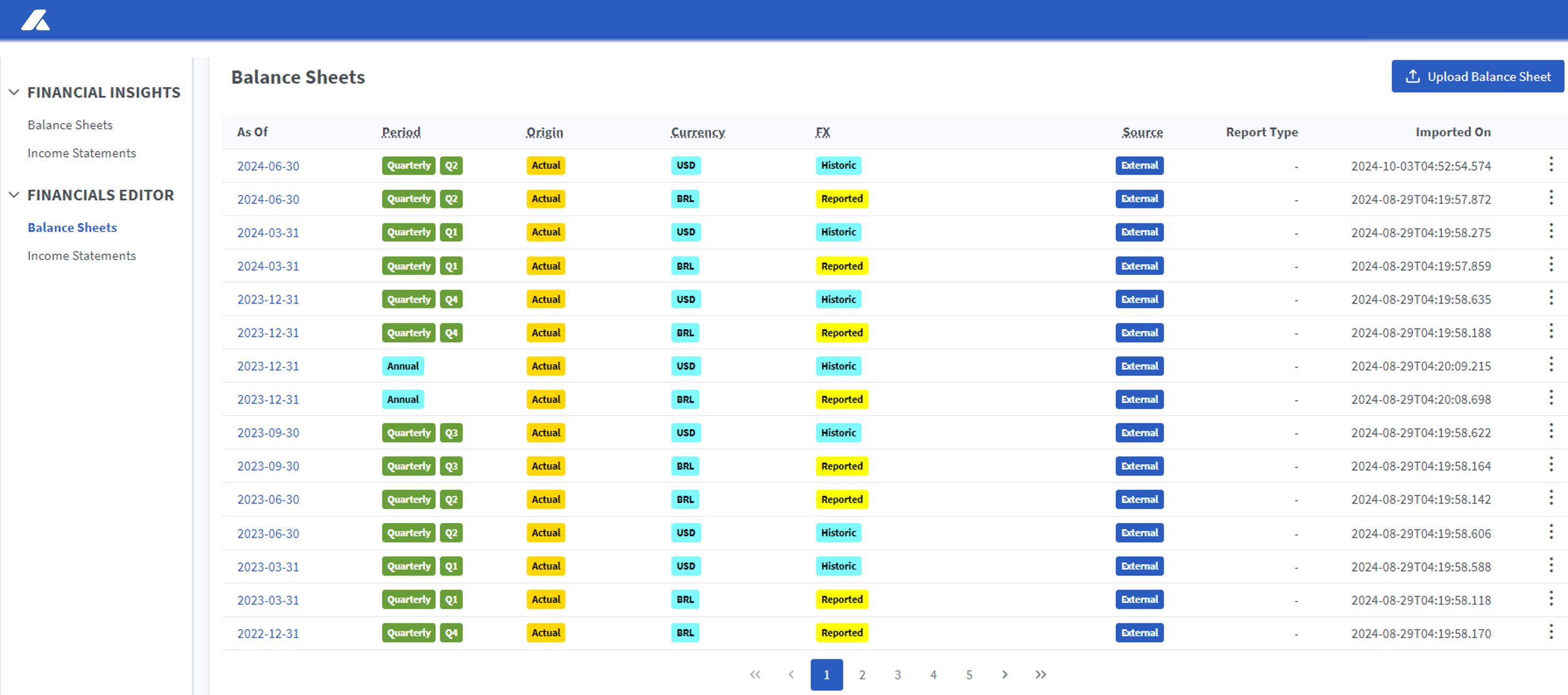The image size is (1568, 695).
Task: Open row menu for 2024-08-29T04:19:58.275 import
Action: point(1550,231)
